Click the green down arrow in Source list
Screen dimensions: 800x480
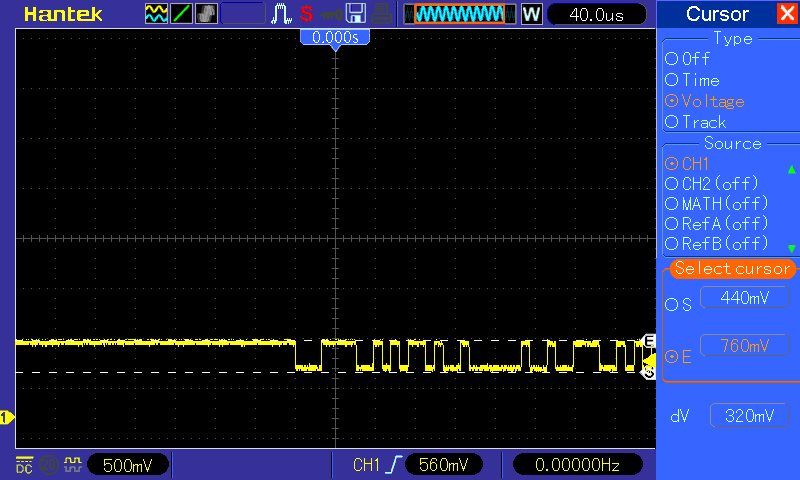(x=791, y=248)
